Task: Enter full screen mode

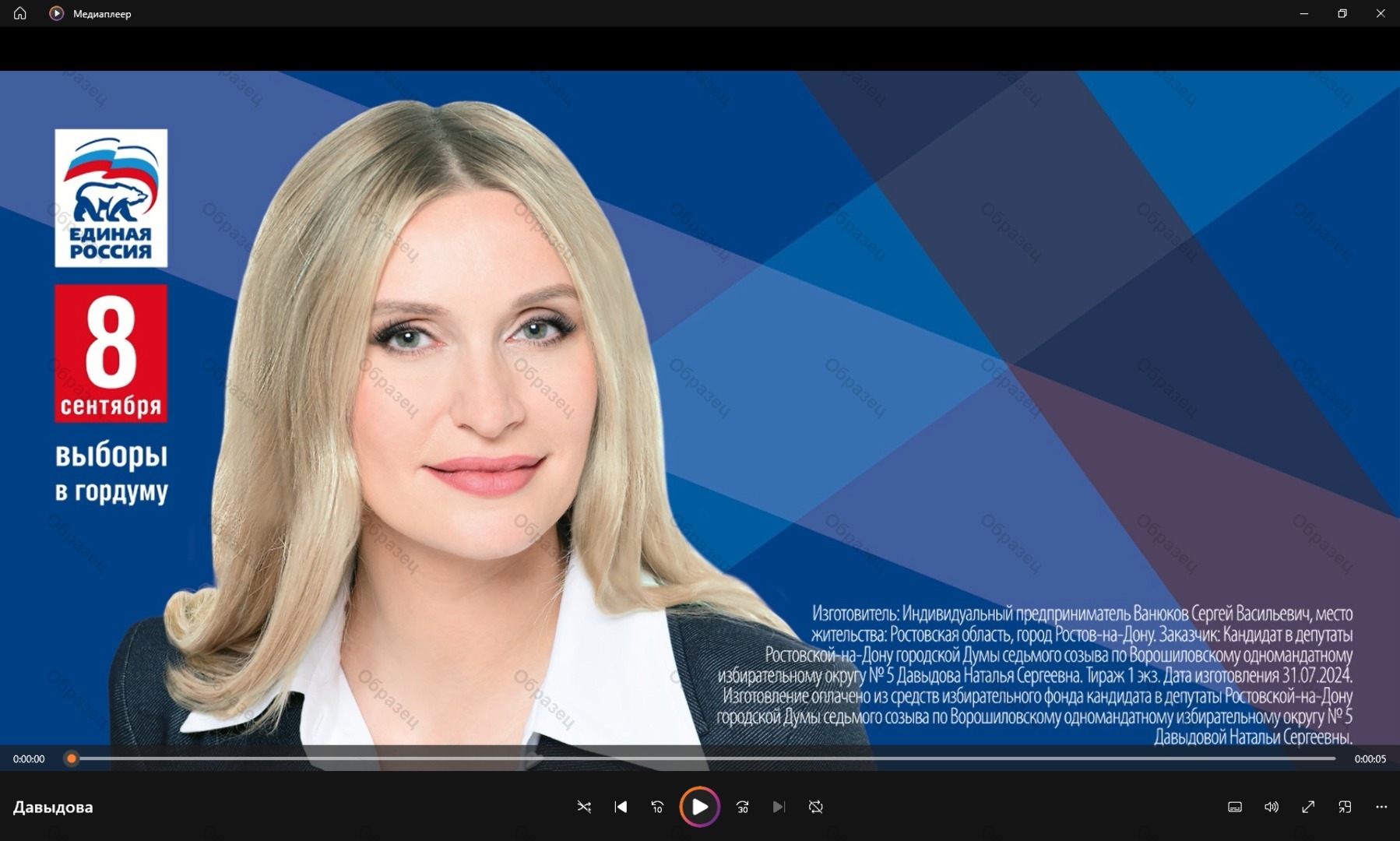Action: click(1308, 807)
